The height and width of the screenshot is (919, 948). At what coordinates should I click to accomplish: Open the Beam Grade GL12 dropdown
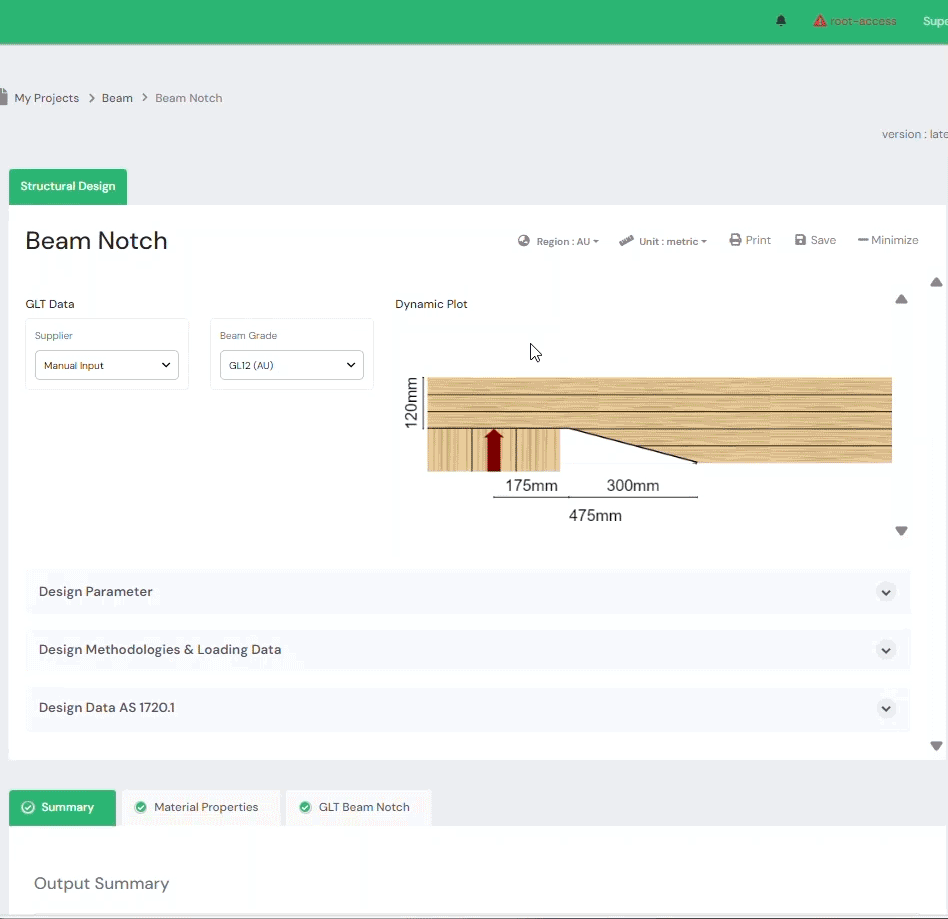[292, 365]
